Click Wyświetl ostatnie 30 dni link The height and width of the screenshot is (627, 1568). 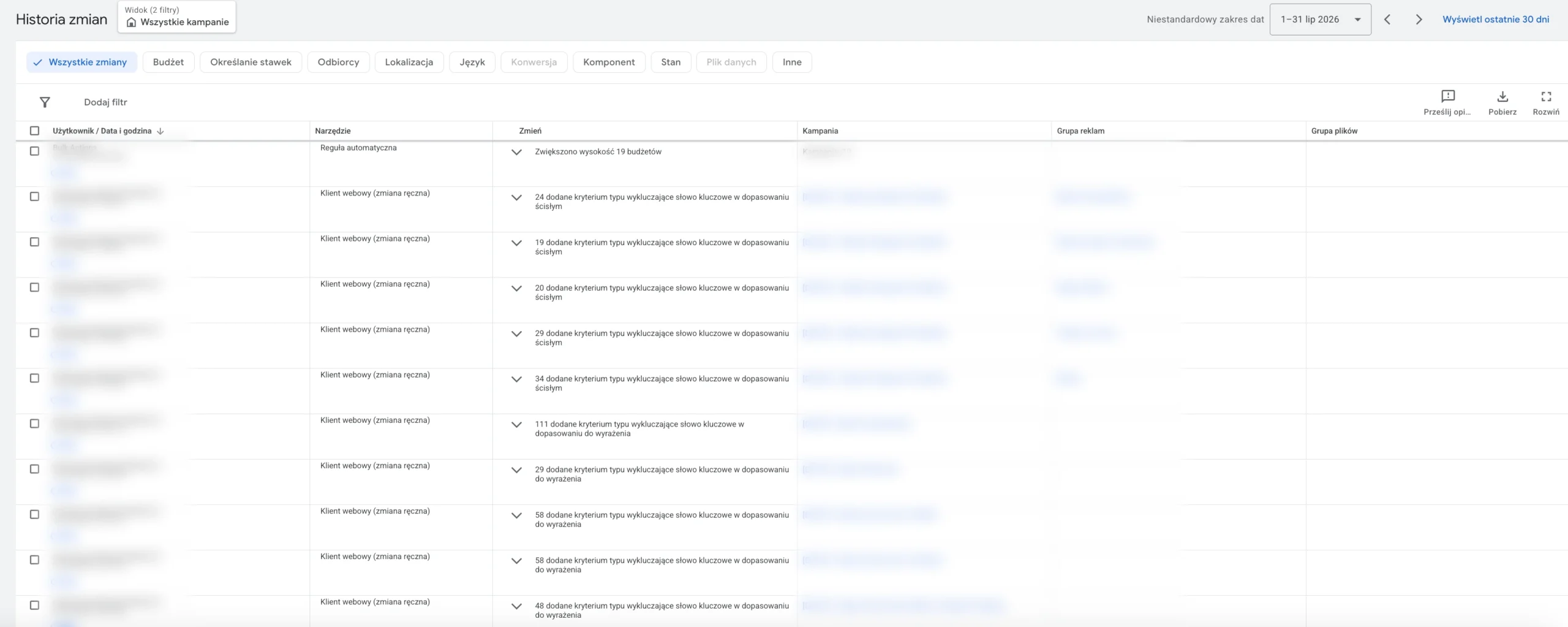[1496, 20]
